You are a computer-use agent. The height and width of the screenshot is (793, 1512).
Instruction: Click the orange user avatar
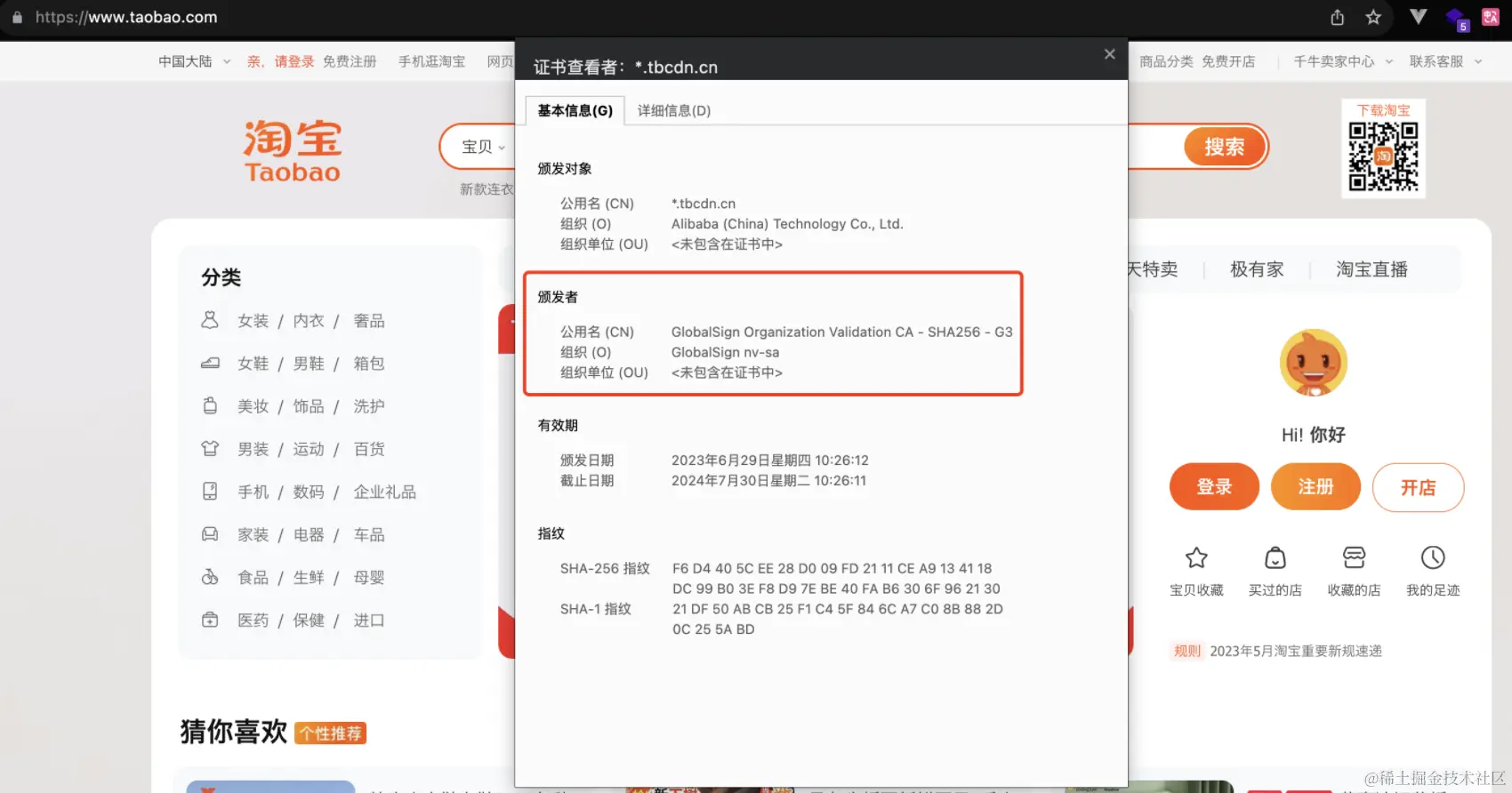click(1314, 363)
